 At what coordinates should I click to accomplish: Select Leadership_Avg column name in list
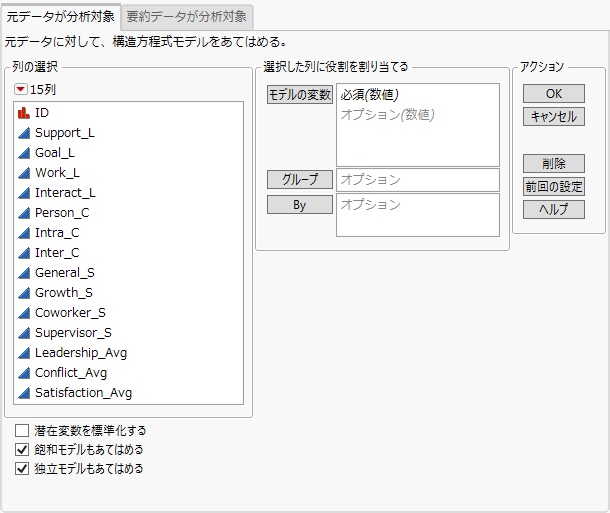click(81, 353)
